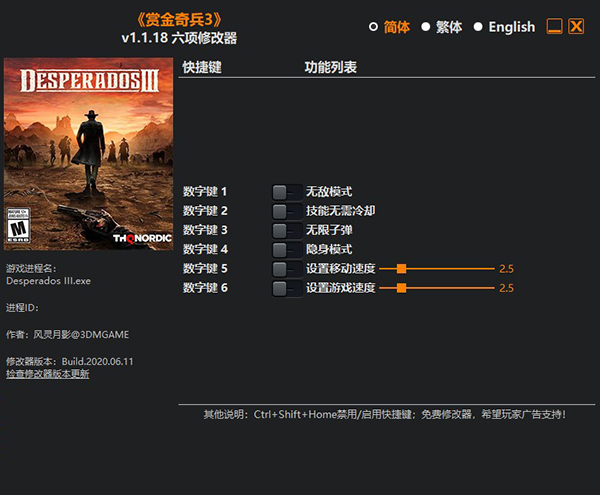Open 检查修改器版本更新 link

click(48, 374)
